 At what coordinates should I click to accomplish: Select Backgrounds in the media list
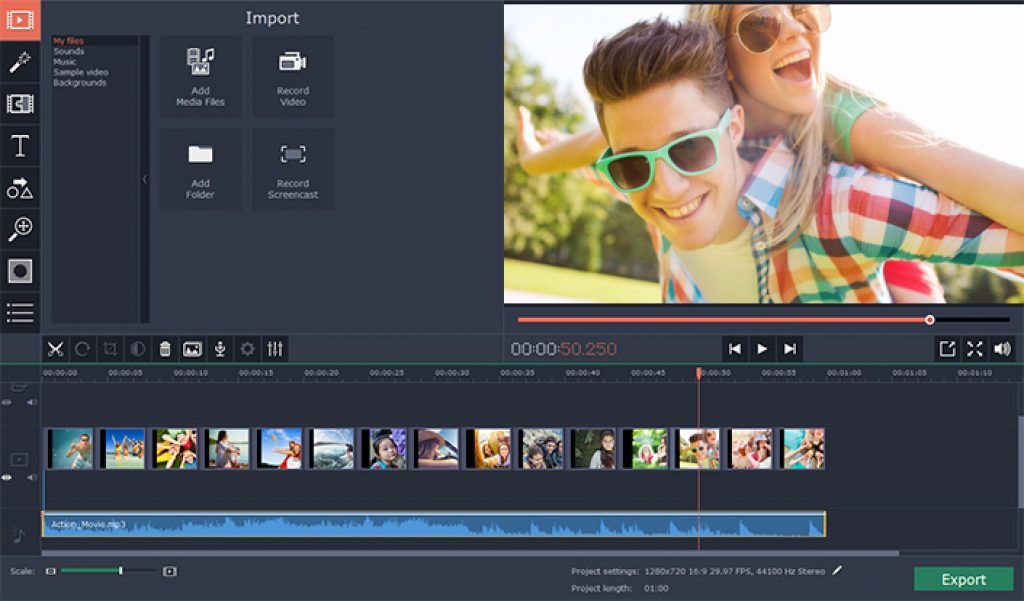coord(80,83)
